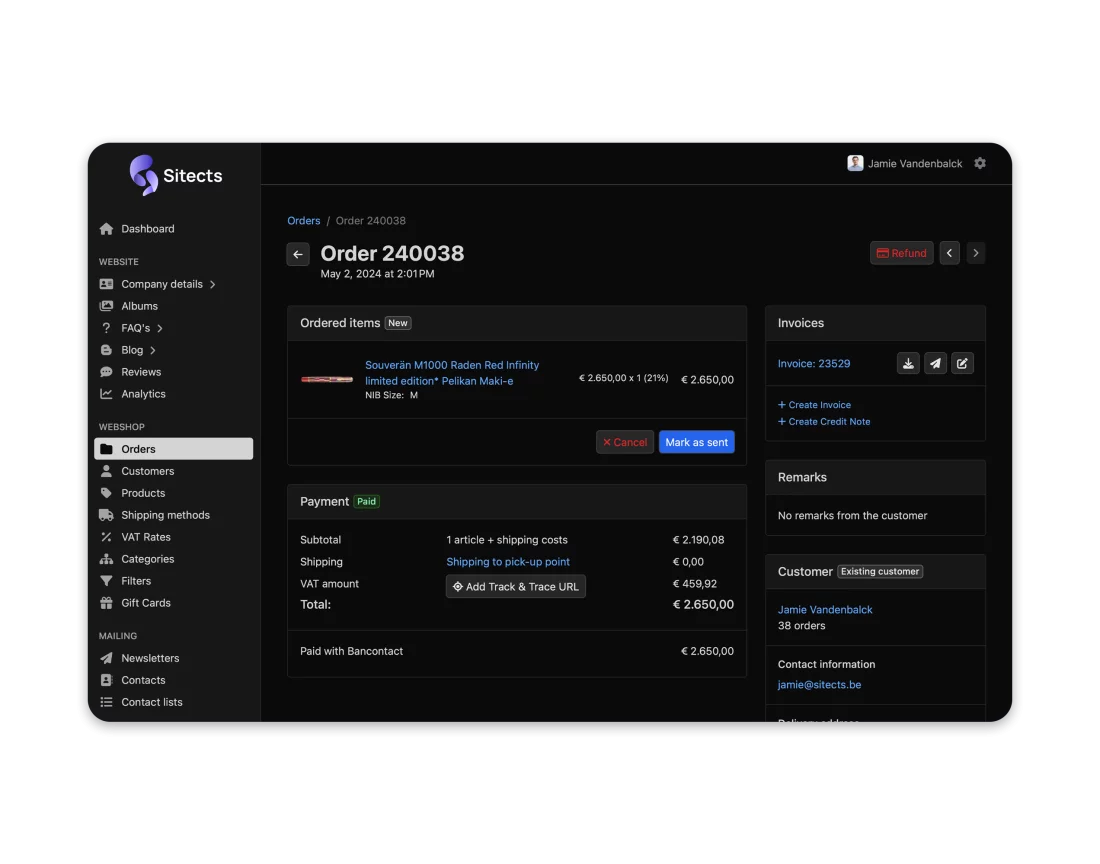
Task: Click Add Track & Trace URL
Action: point(516,586)
